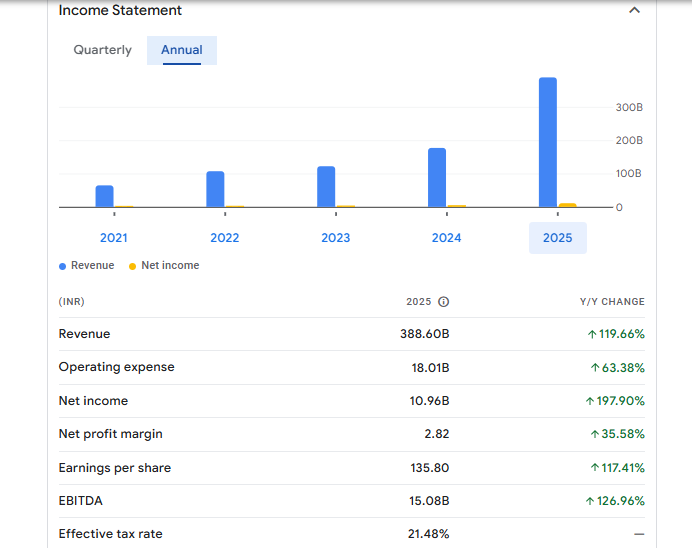Image resolution: width=692 pixels, height=548 pixels.
Task: Click the highlighted 2025 year button
Action: pyautogui.click(x=558, y=238)
